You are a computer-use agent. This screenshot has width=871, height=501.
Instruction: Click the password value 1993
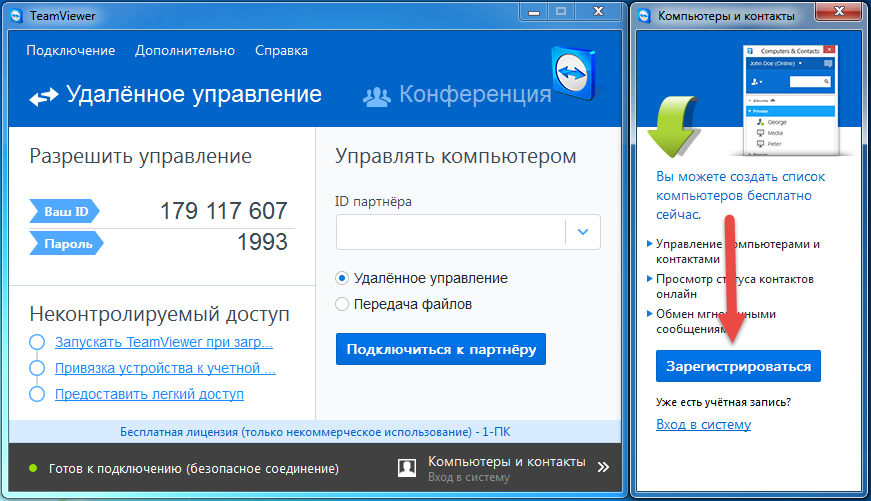(262, 242)
